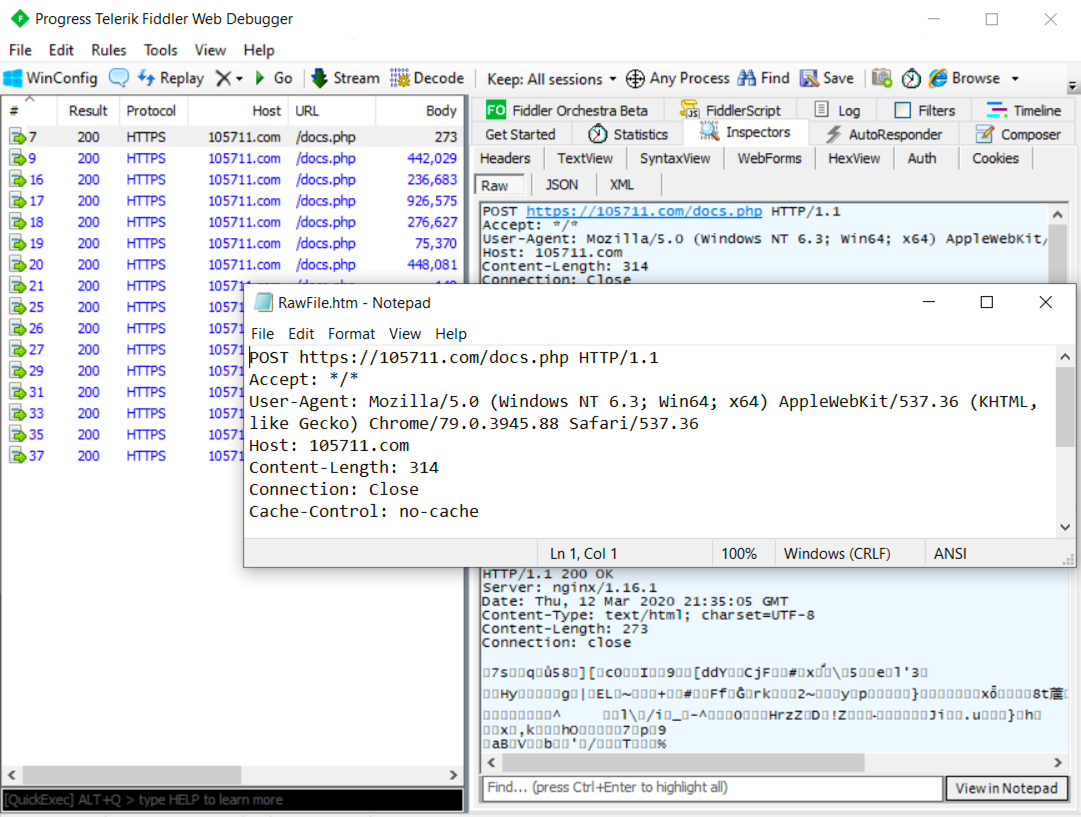The image size is (1081, 817).
Task: Select the Headers request inspector tab
Action: 505,159
